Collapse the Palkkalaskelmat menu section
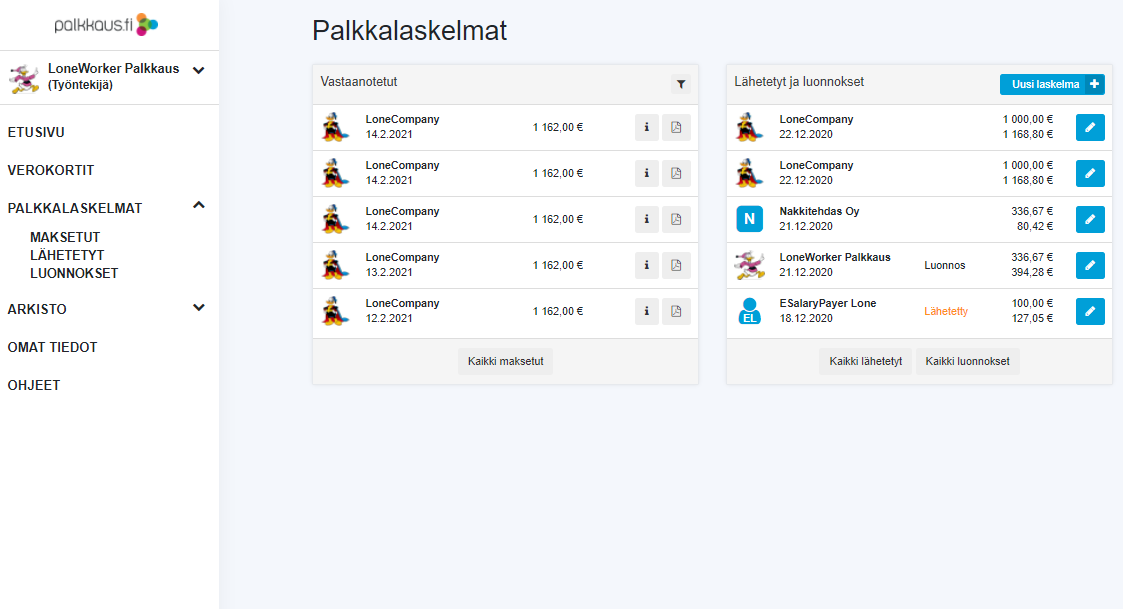The height and width of the screenshot is (609, 1123). click(198, 206)
